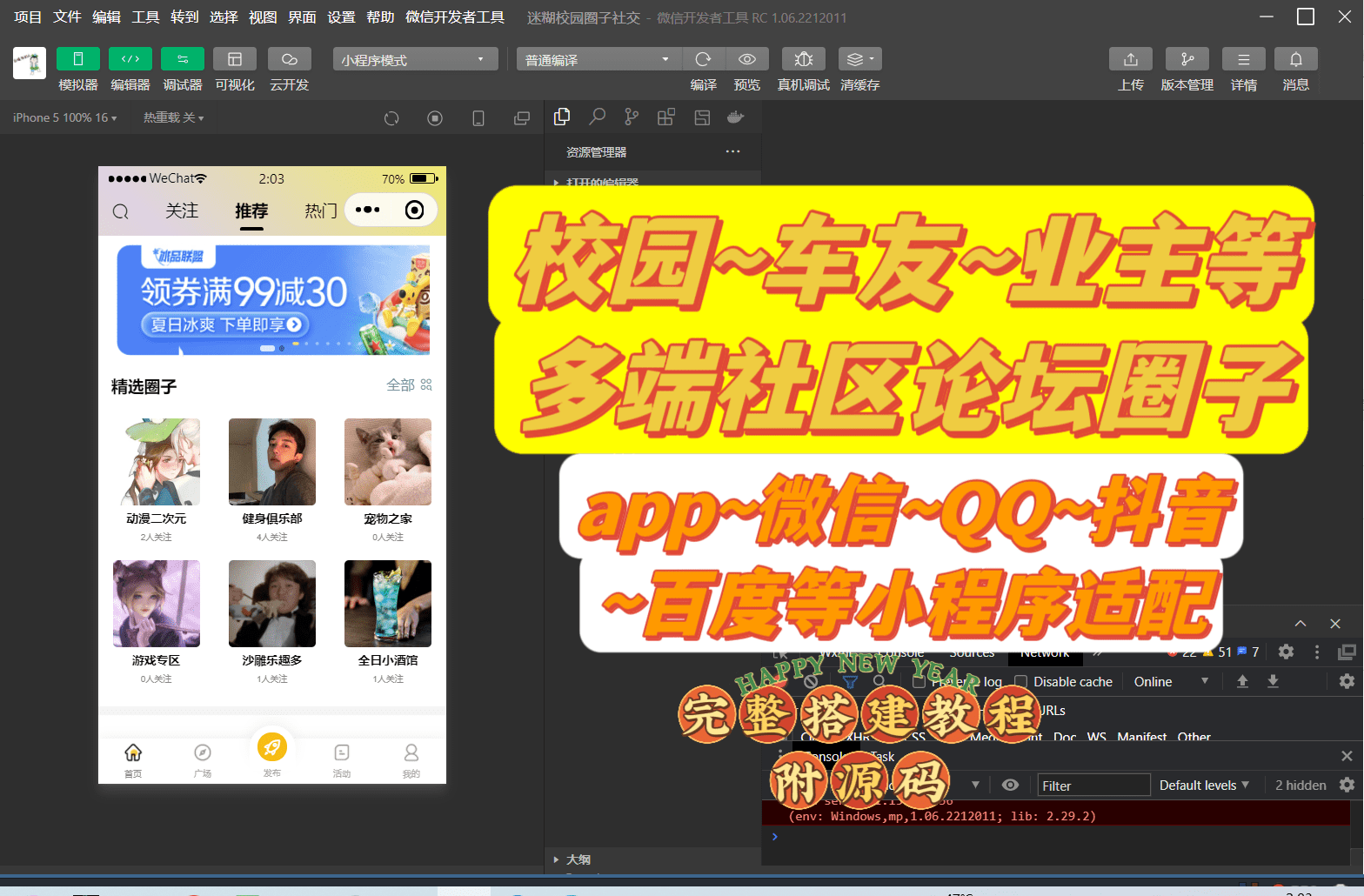
Task: Open the 工具 menu
Action: tap(145, 17)
